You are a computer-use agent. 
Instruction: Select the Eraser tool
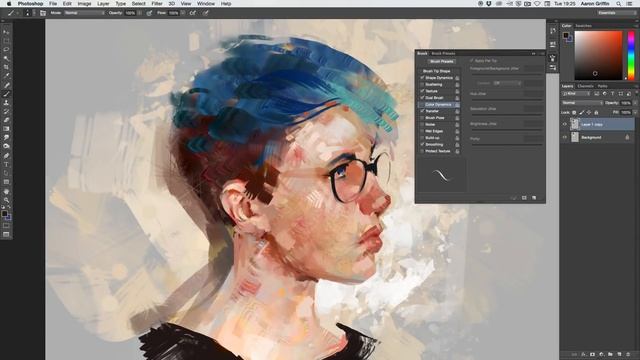[6, 120]
